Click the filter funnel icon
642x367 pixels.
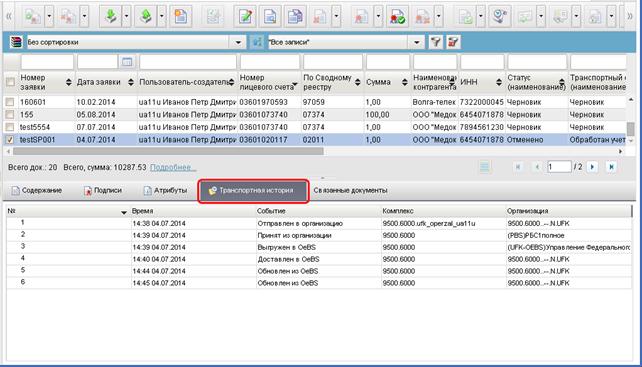436,42
